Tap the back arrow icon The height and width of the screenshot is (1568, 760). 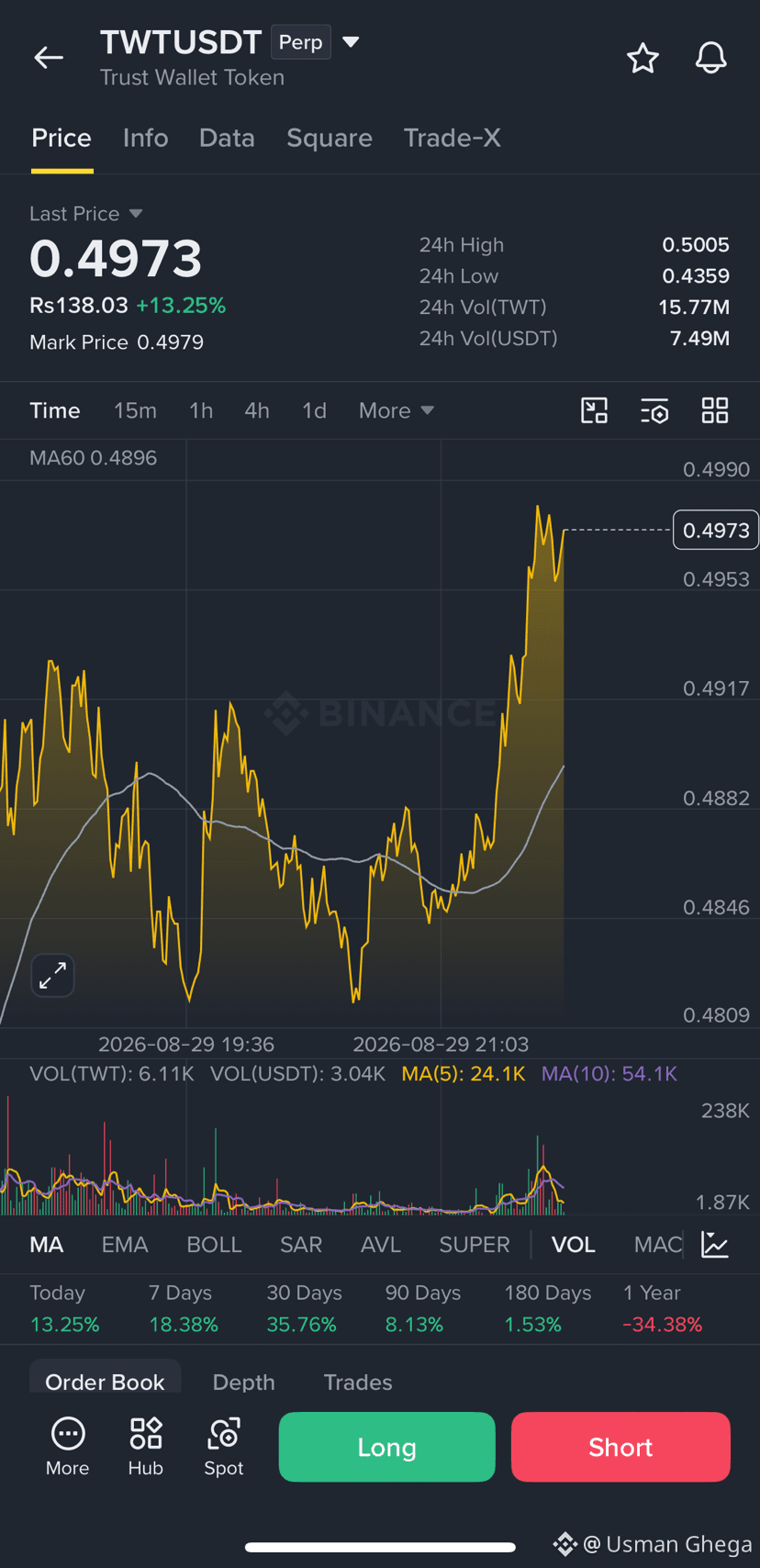coord(49,58)
